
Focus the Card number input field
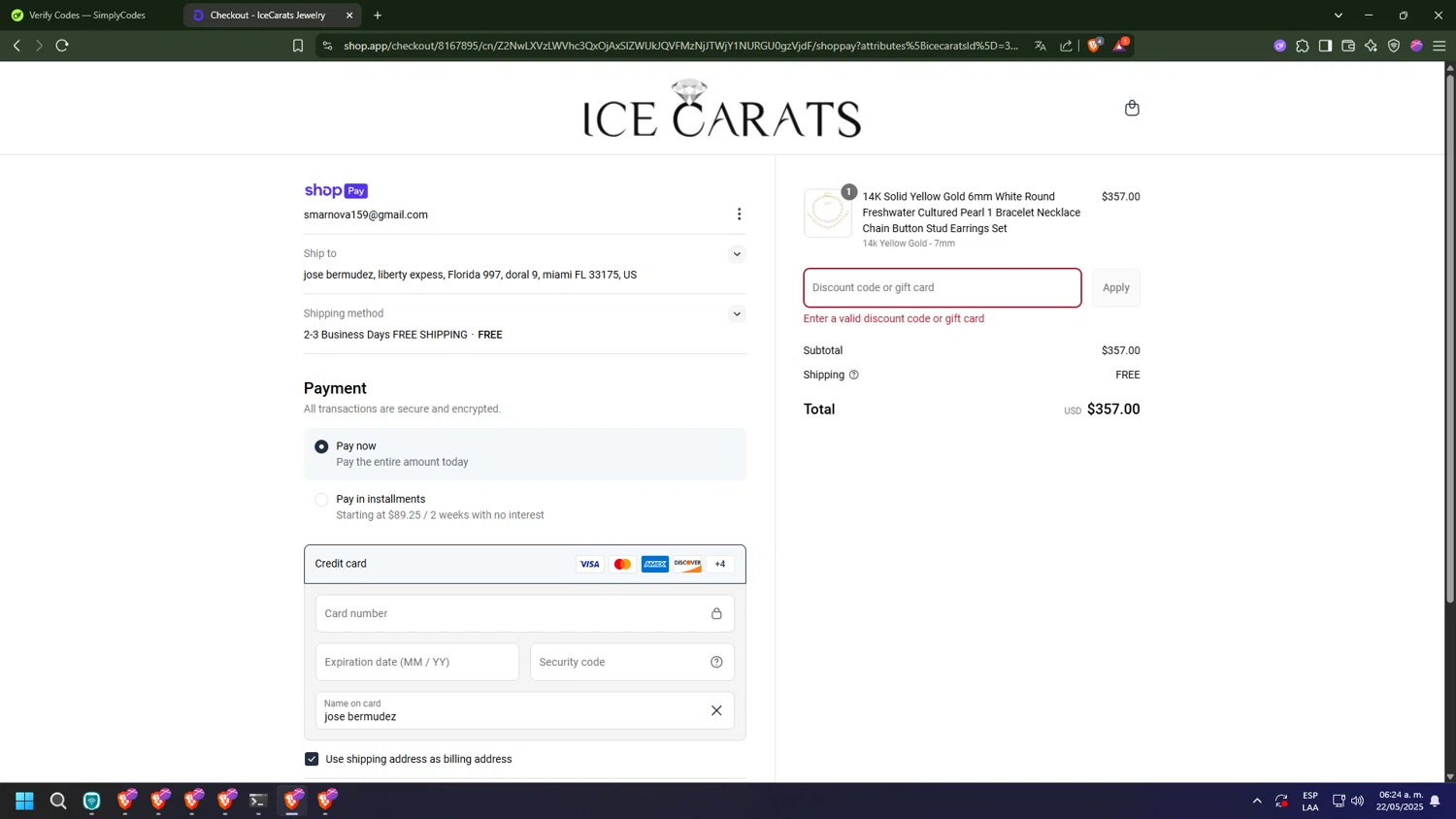(525, 613)
